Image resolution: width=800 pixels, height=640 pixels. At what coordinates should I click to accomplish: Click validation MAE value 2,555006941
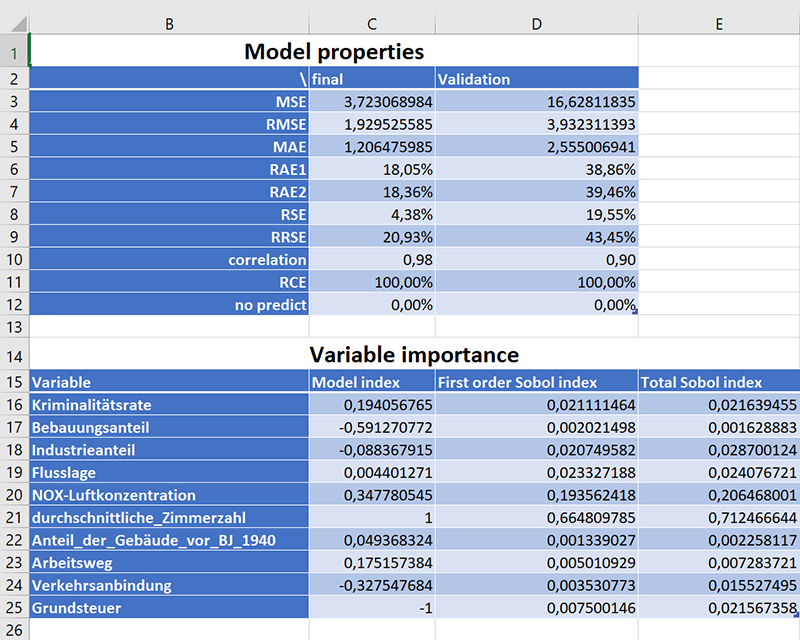click(x=537, y=146)
